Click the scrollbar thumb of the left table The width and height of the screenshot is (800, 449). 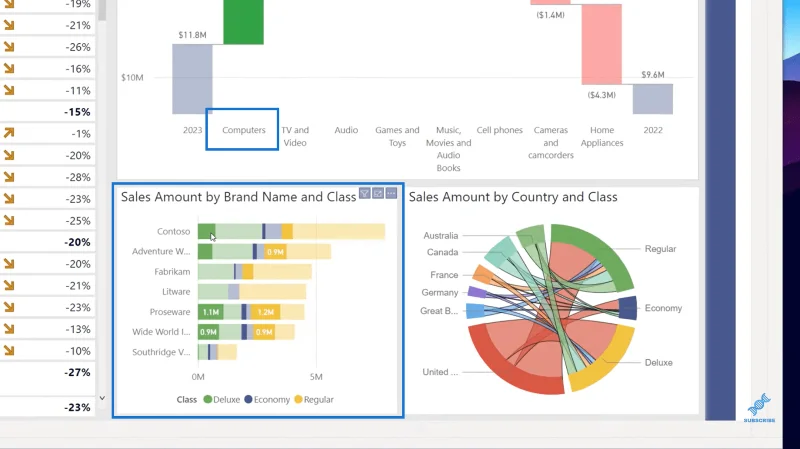pos(102,9)
